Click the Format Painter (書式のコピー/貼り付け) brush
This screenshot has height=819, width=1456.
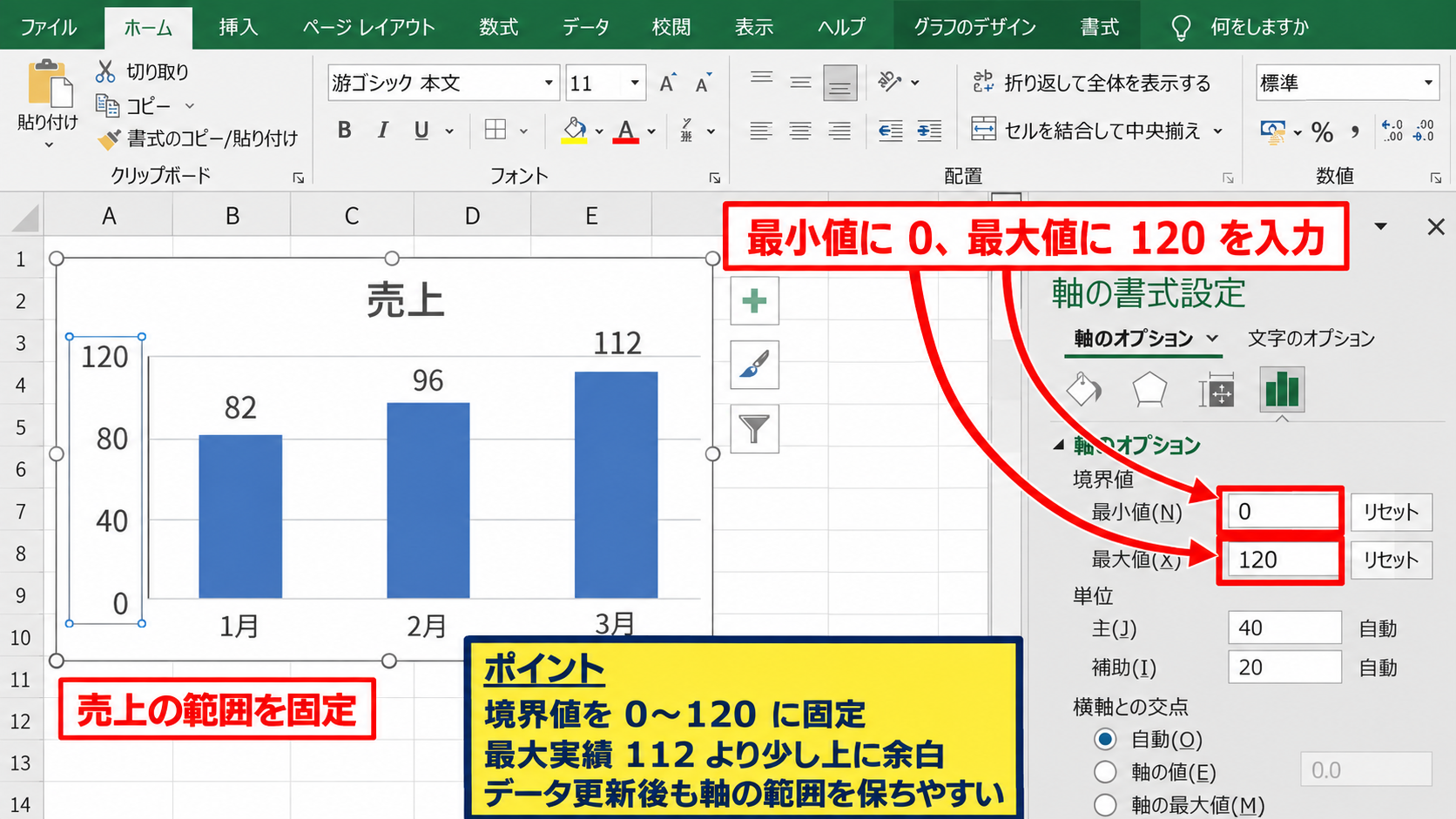pos(109,138)
